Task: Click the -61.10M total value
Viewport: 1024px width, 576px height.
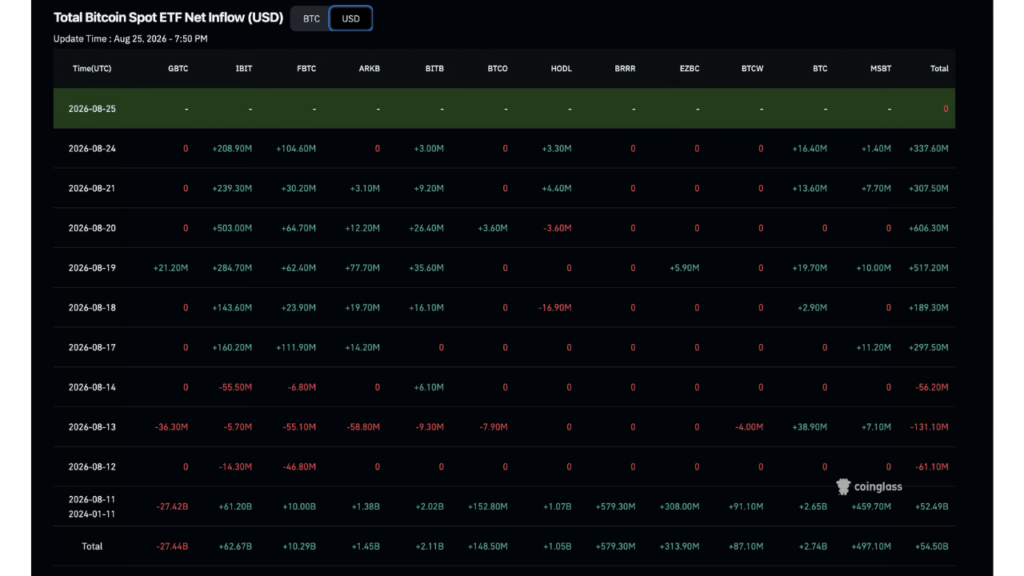Action: coord(932,467)
